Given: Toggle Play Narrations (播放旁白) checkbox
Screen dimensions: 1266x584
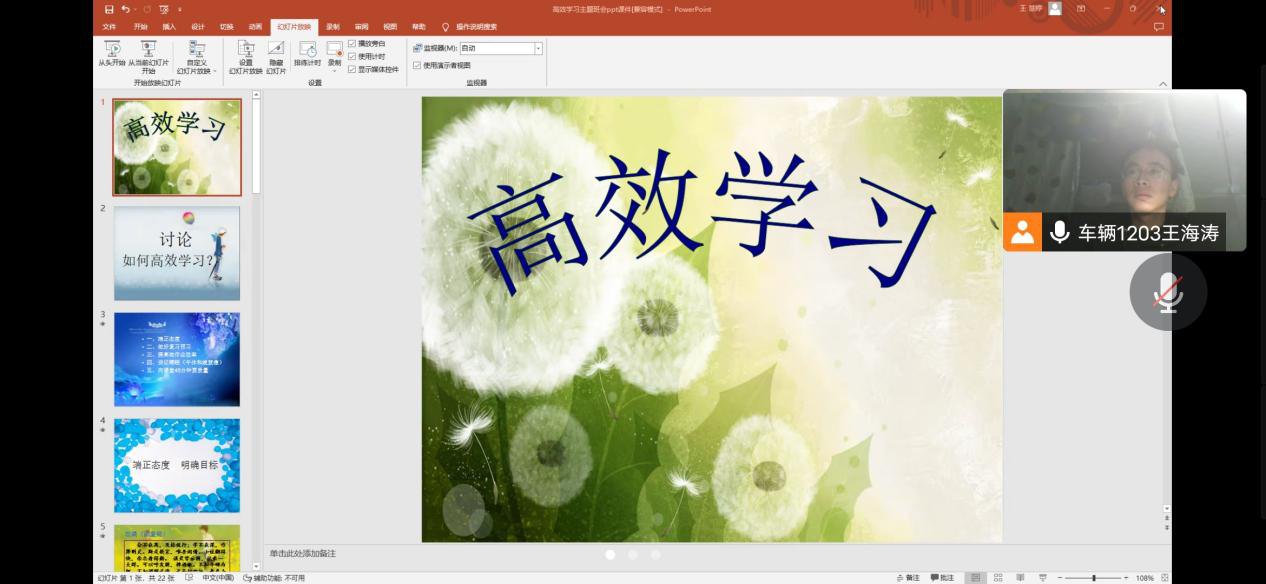Looking at the screenshot, I should pyautogui.click(x=352, y=44).
